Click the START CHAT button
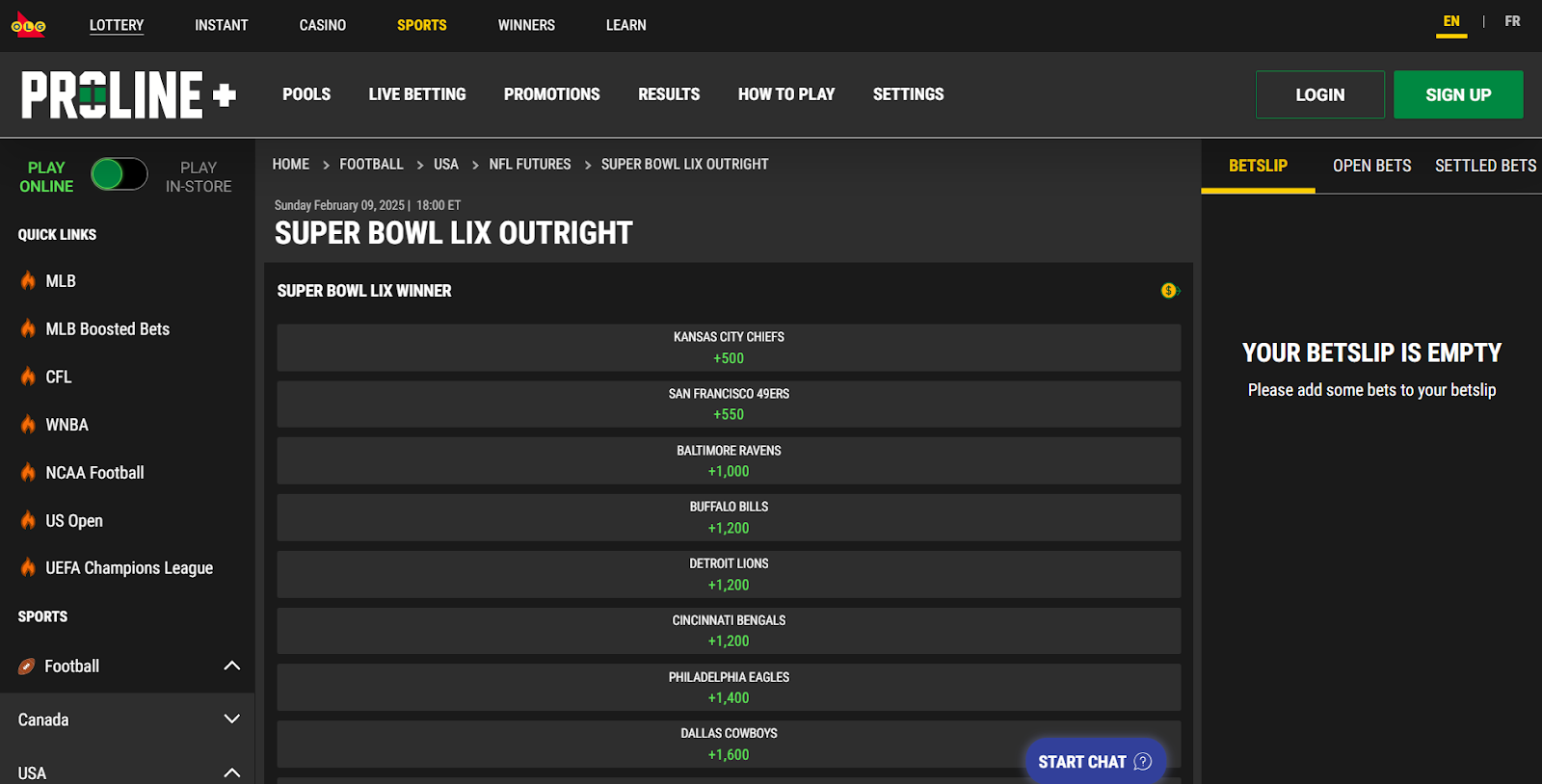The image size is (1542, 784). [x=1095, y=762]
